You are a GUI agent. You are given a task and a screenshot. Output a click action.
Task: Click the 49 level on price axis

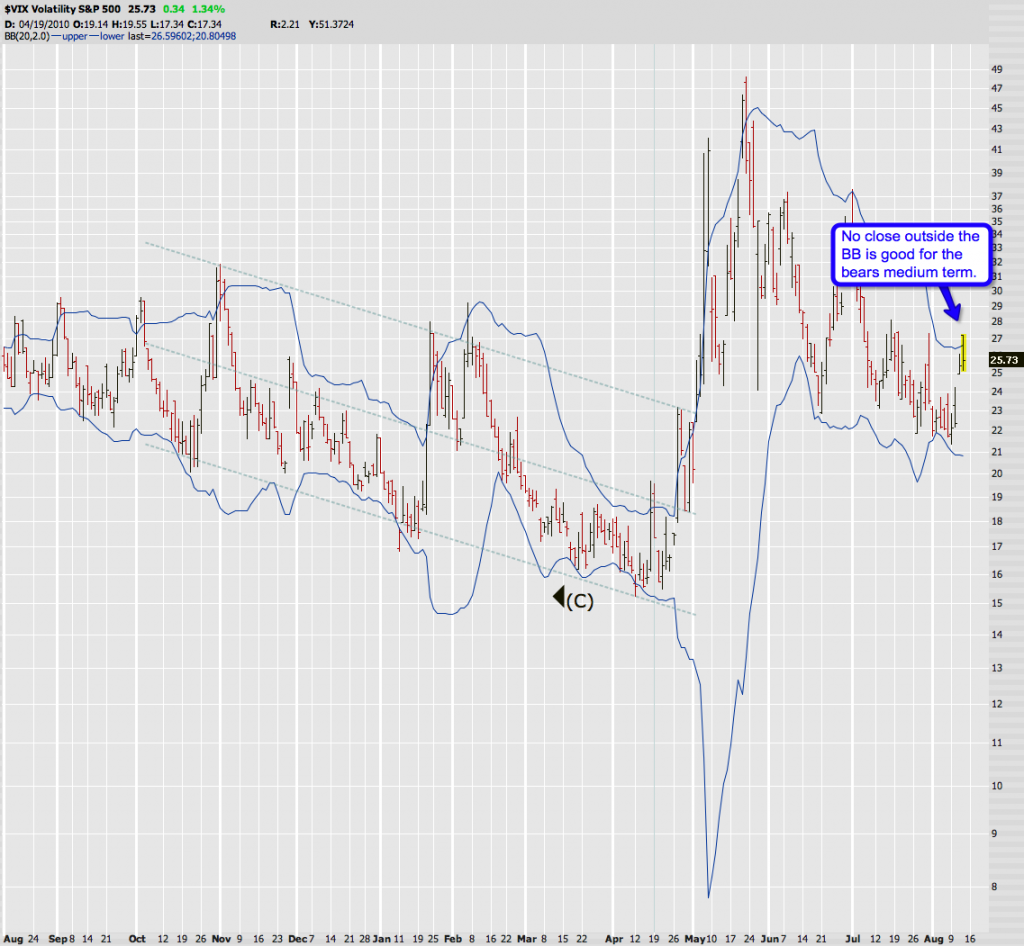click(995, 69)
